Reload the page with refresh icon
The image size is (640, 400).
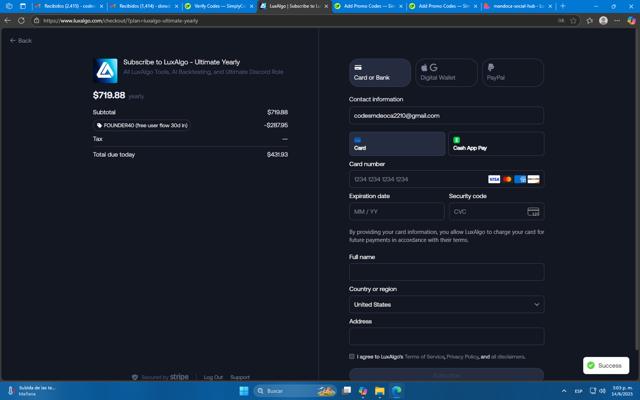[x=21, y=20]
